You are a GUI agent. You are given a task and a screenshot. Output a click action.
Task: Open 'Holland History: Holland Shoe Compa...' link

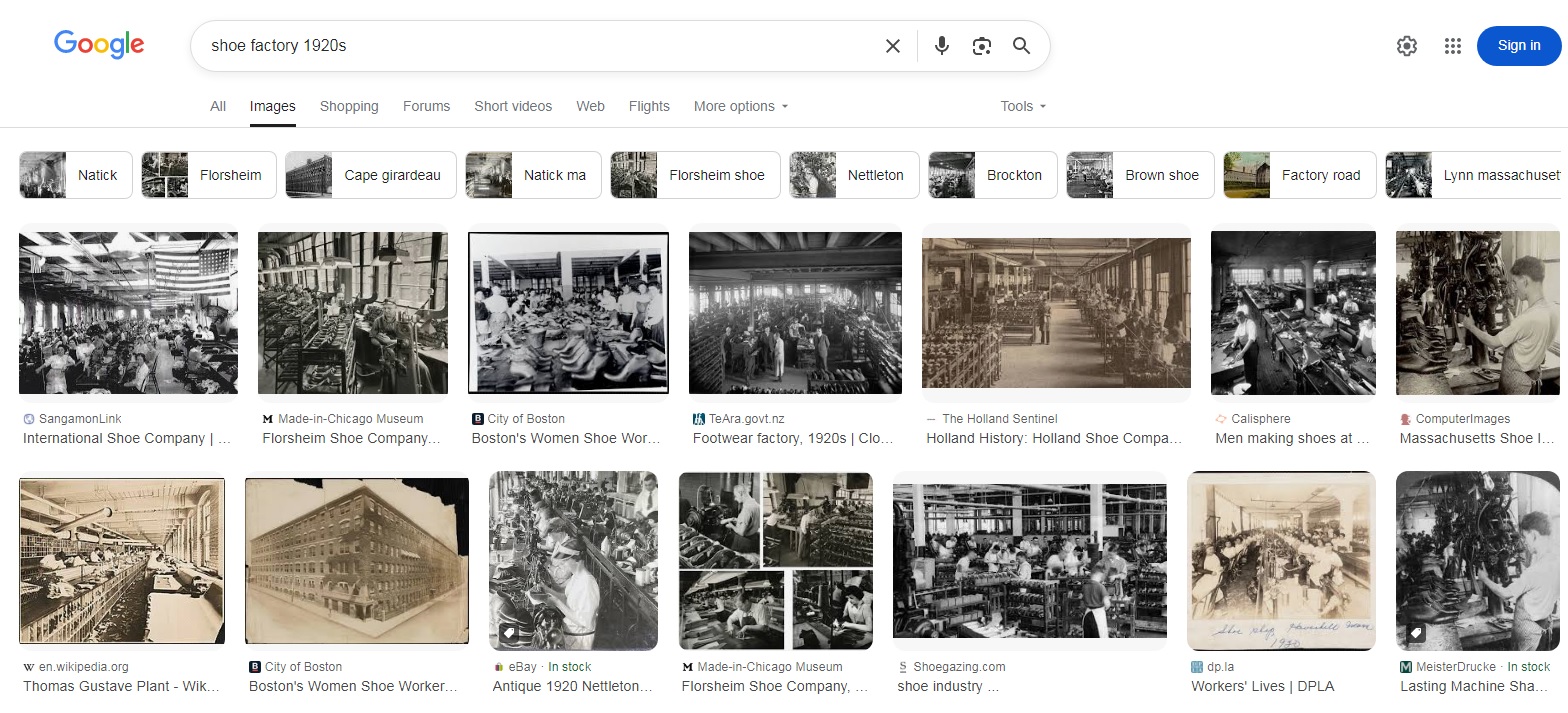click(1054, 438)
